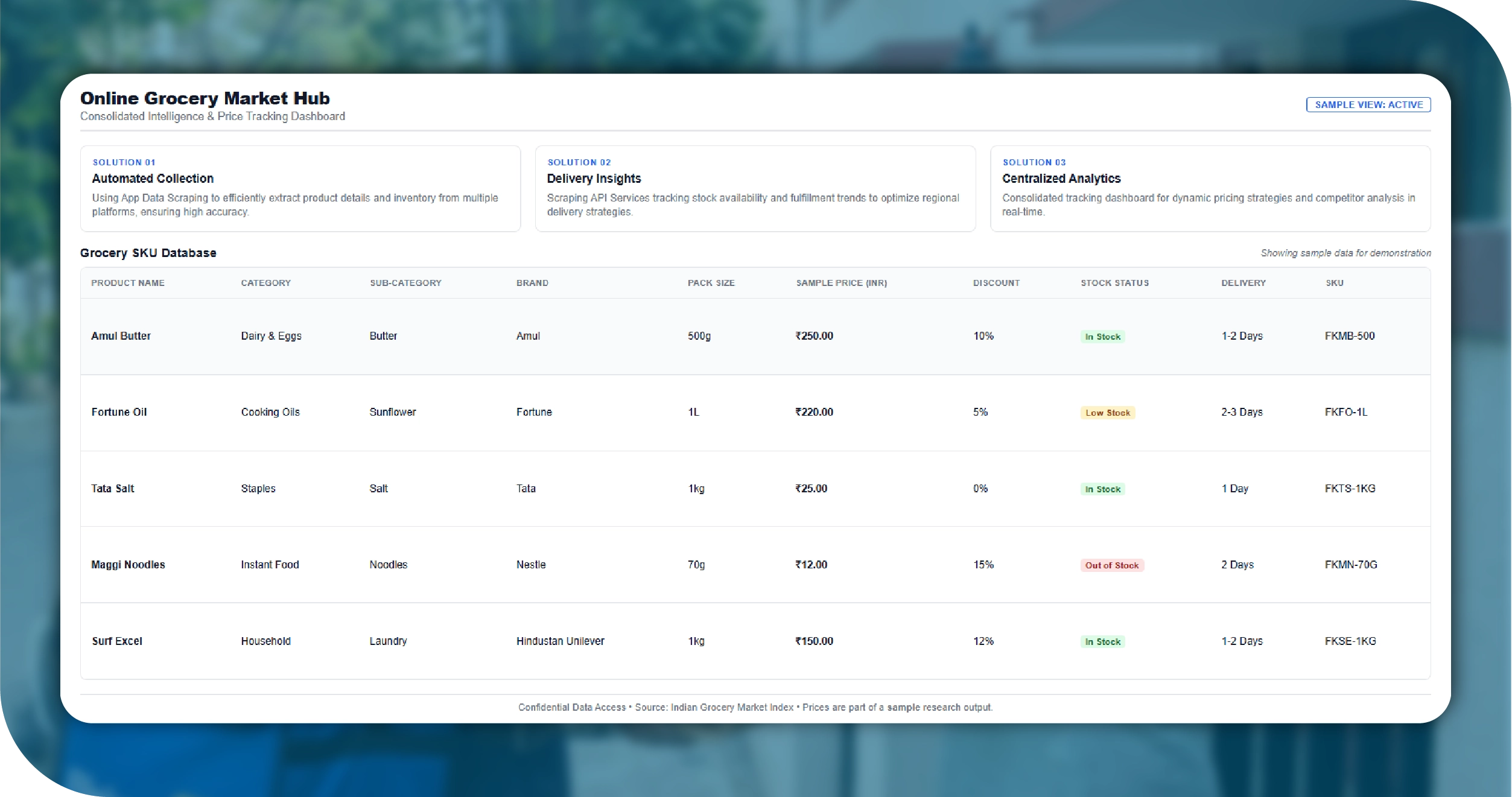
Task: Sort table by PRODUCT NAME column header
Action: coord(128,282)
